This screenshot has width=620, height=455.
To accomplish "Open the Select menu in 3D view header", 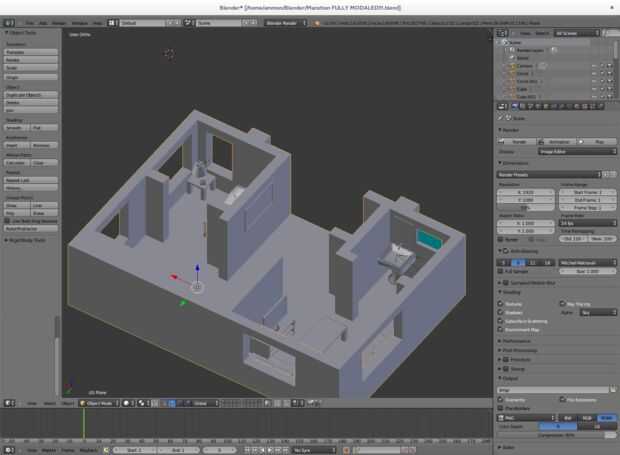I will [x=50, y=403].
